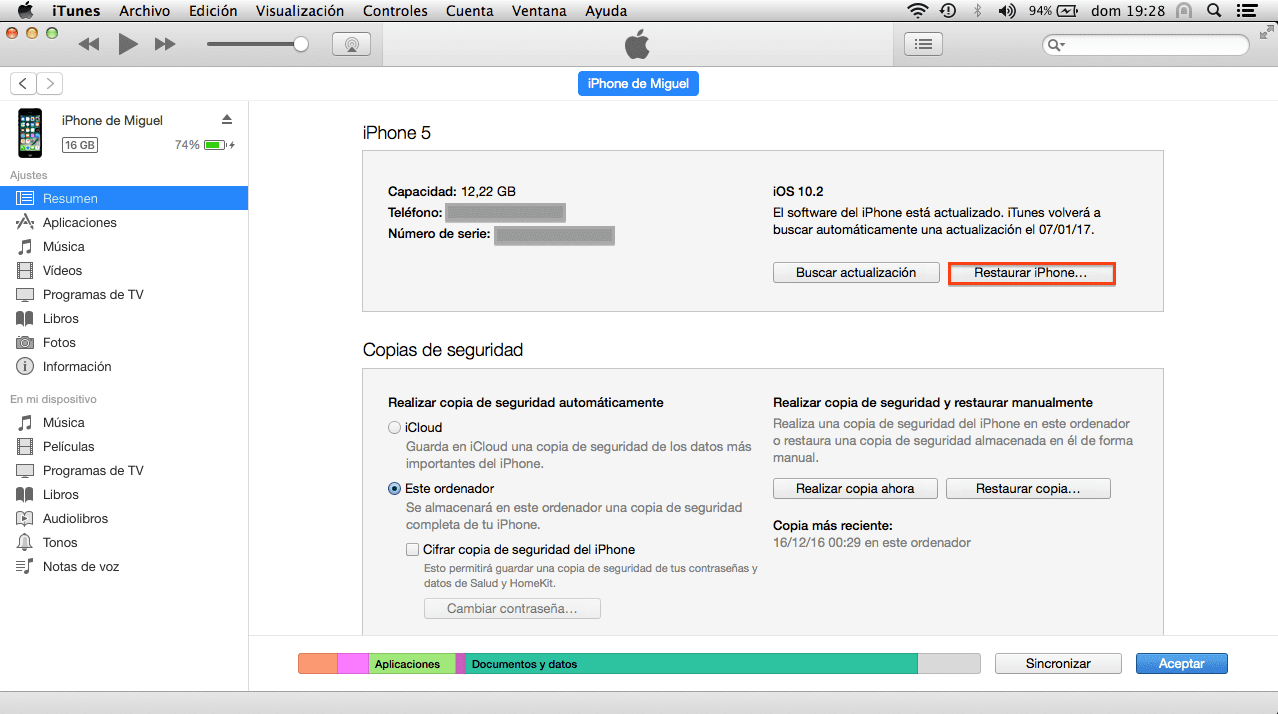Click the Sincronizar button
Screen dimensions: 1278x714
tap(1058, 663)
